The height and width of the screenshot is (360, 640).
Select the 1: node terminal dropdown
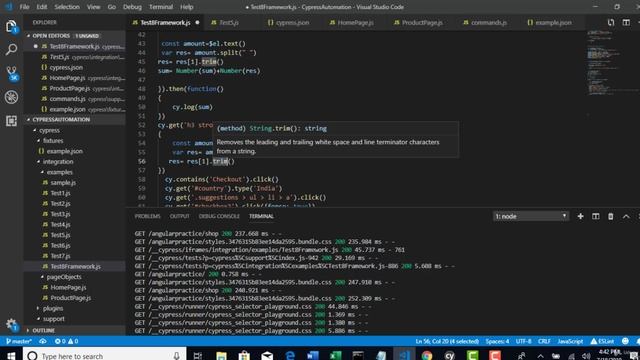pyautogui.click(x=530, y=216)
